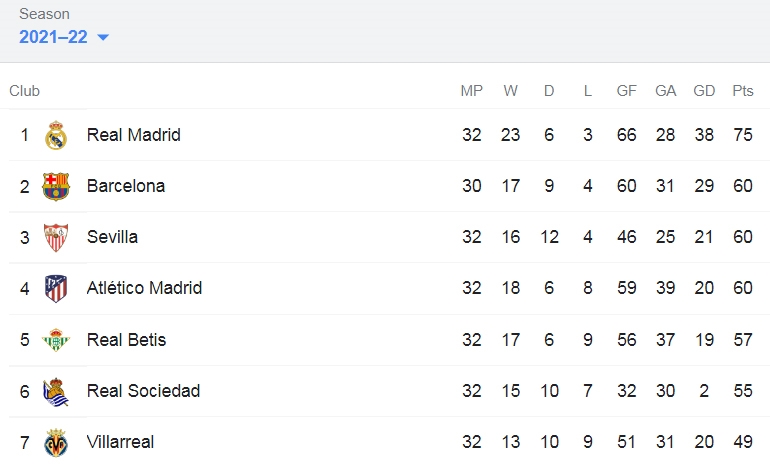Screen dimensions: 770x464
Task: Select the Villarreal team name
Action: click(x=120, y=442)
